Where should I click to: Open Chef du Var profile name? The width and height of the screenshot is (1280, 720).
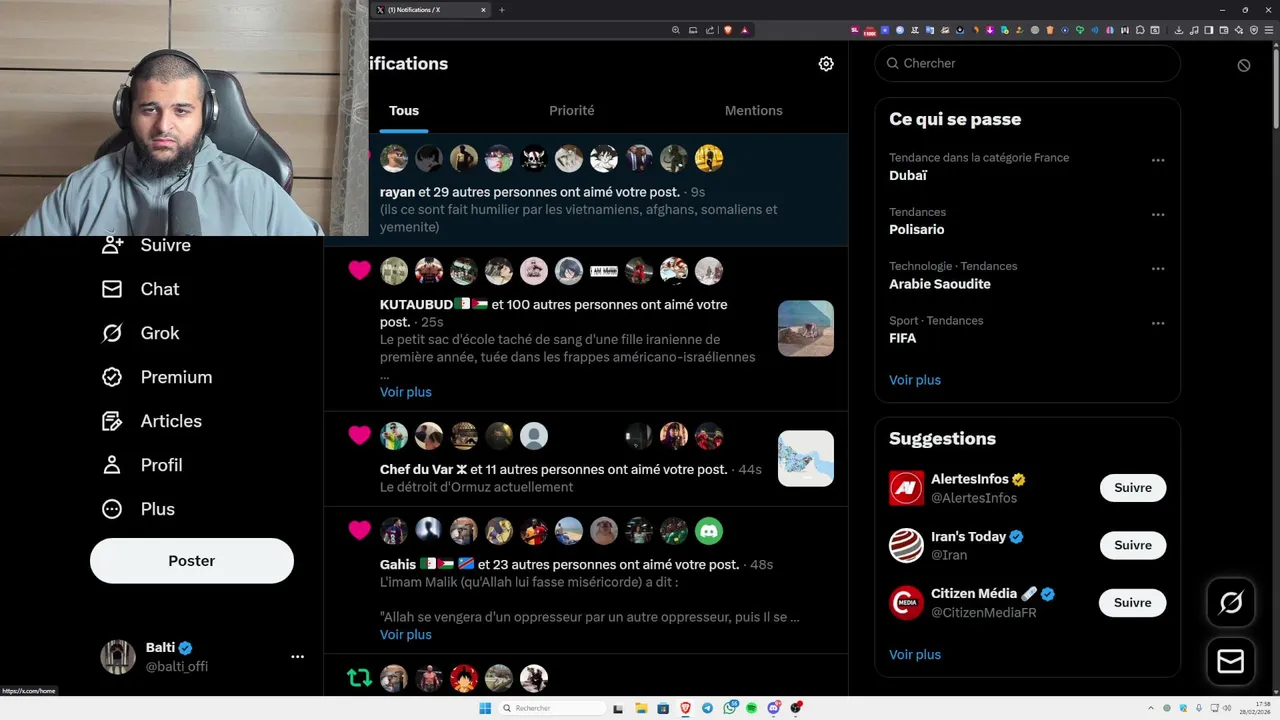[423, 470]
